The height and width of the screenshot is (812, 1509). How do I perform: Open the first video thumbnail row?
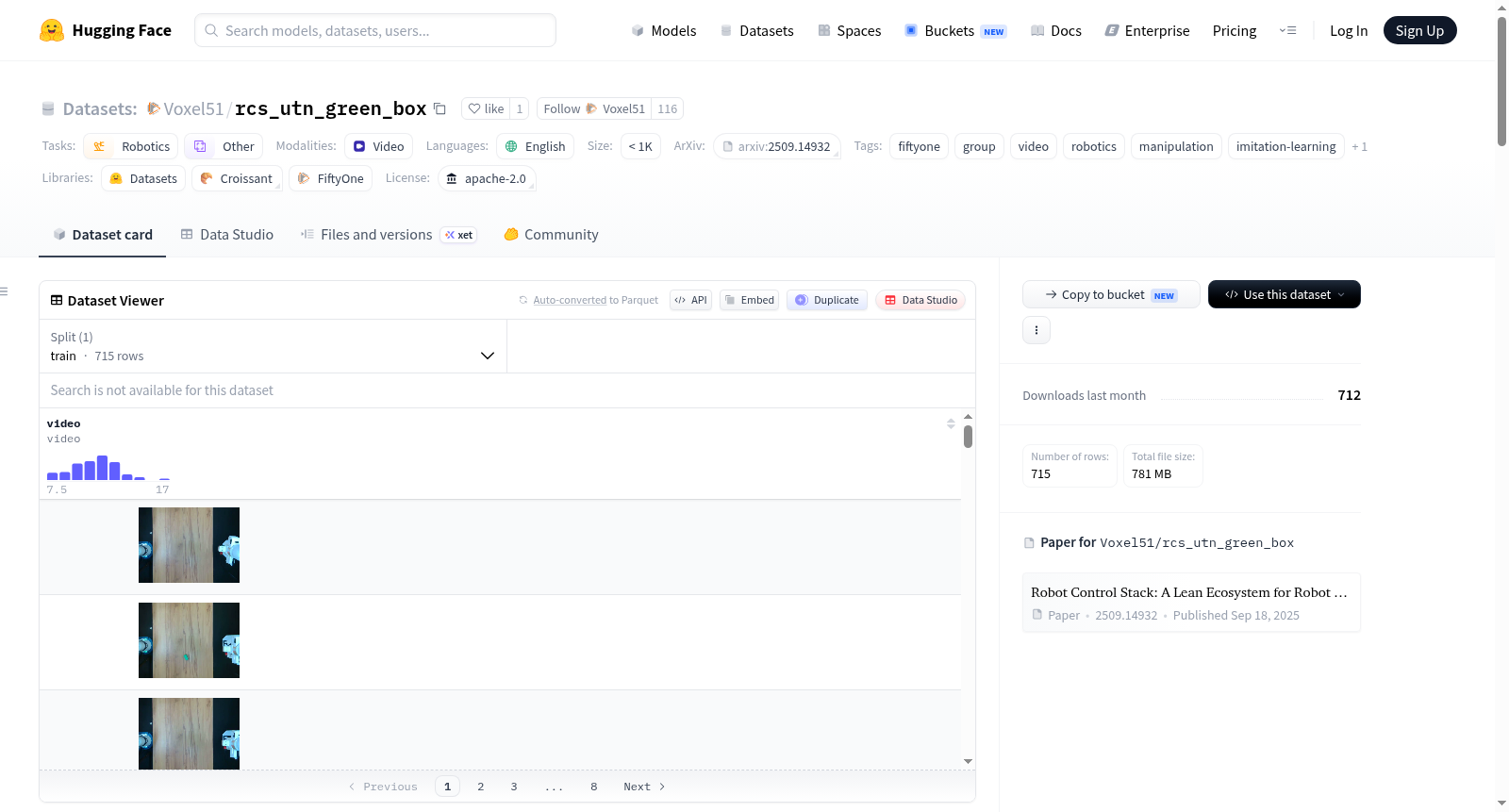click(x=189, y=545)
